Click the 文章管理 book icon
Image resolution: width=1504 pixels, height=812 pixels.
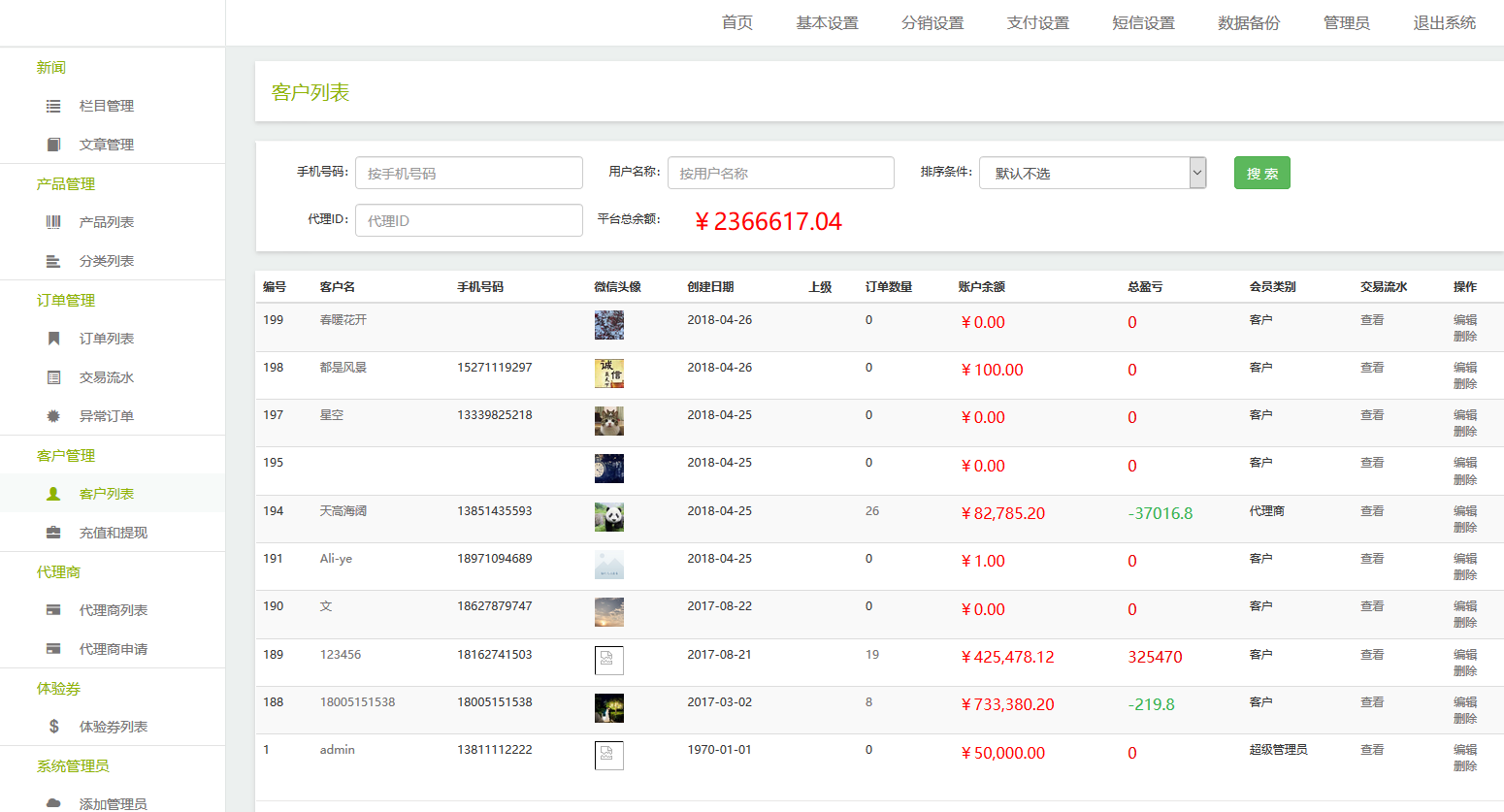53,145
